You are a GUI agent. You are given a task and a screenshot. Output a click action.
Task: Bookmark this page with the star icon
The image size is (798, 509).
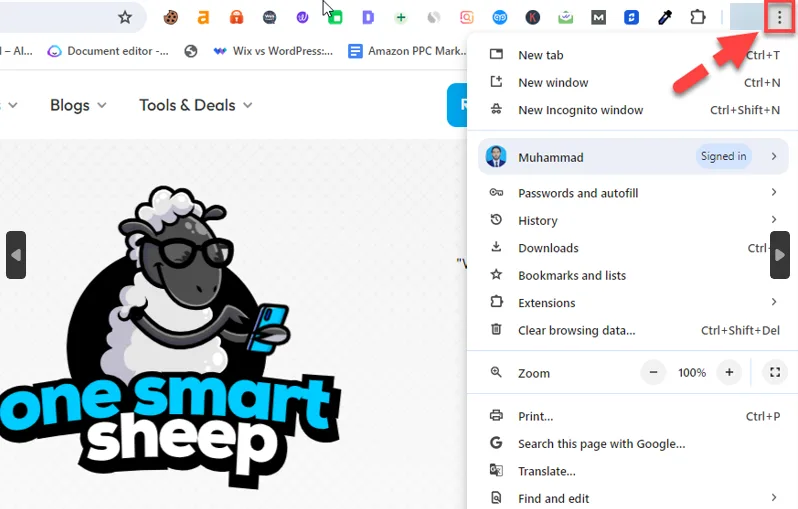click(x=125, y=17)
